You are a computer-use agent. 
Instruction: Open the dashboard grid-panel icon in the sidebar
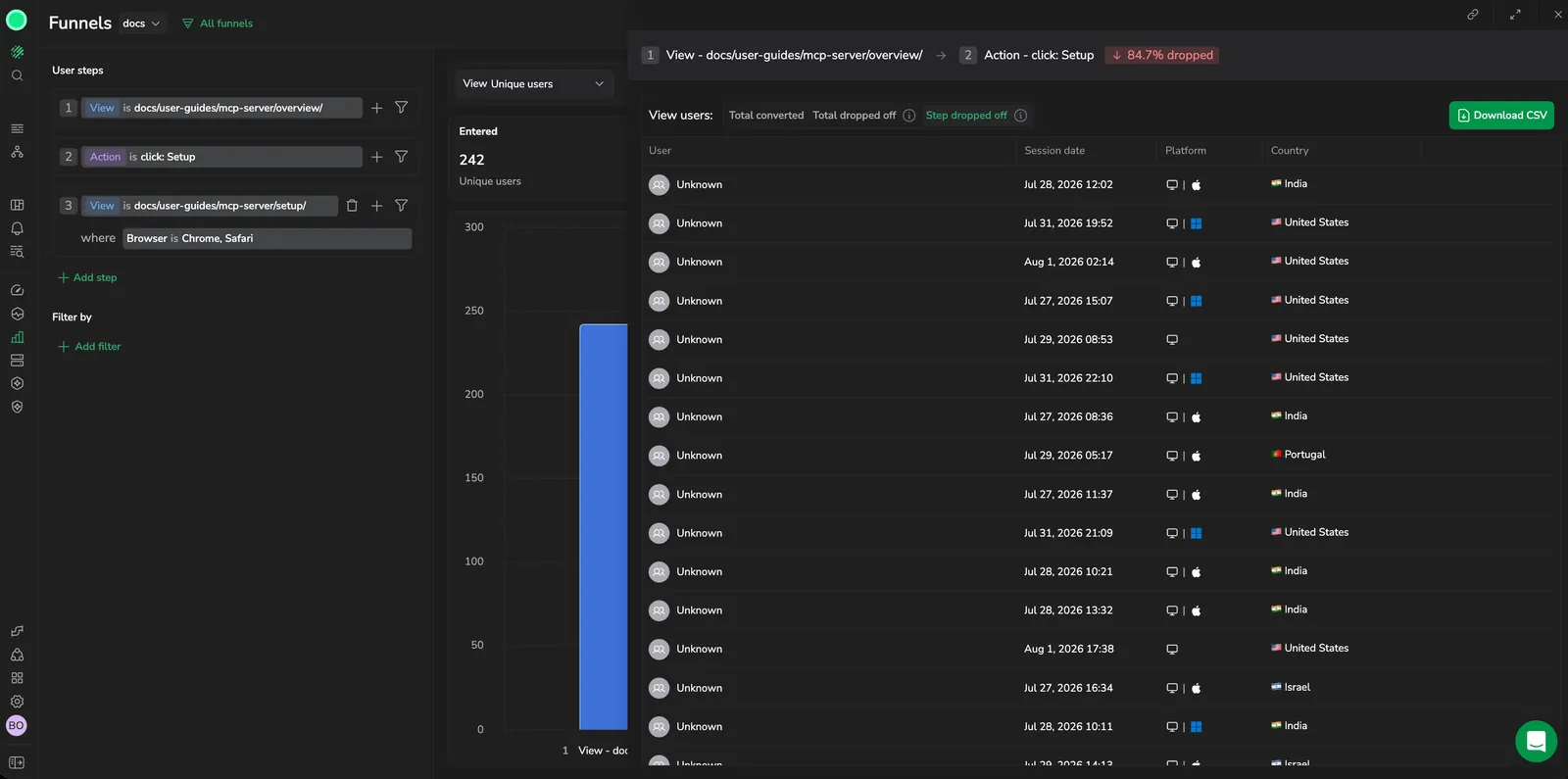click(x=17, y=205)
